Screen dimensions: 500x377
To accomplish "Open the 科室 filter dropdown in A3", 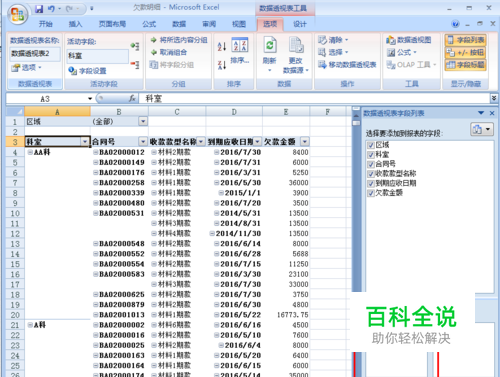I will tap(85, 142).
